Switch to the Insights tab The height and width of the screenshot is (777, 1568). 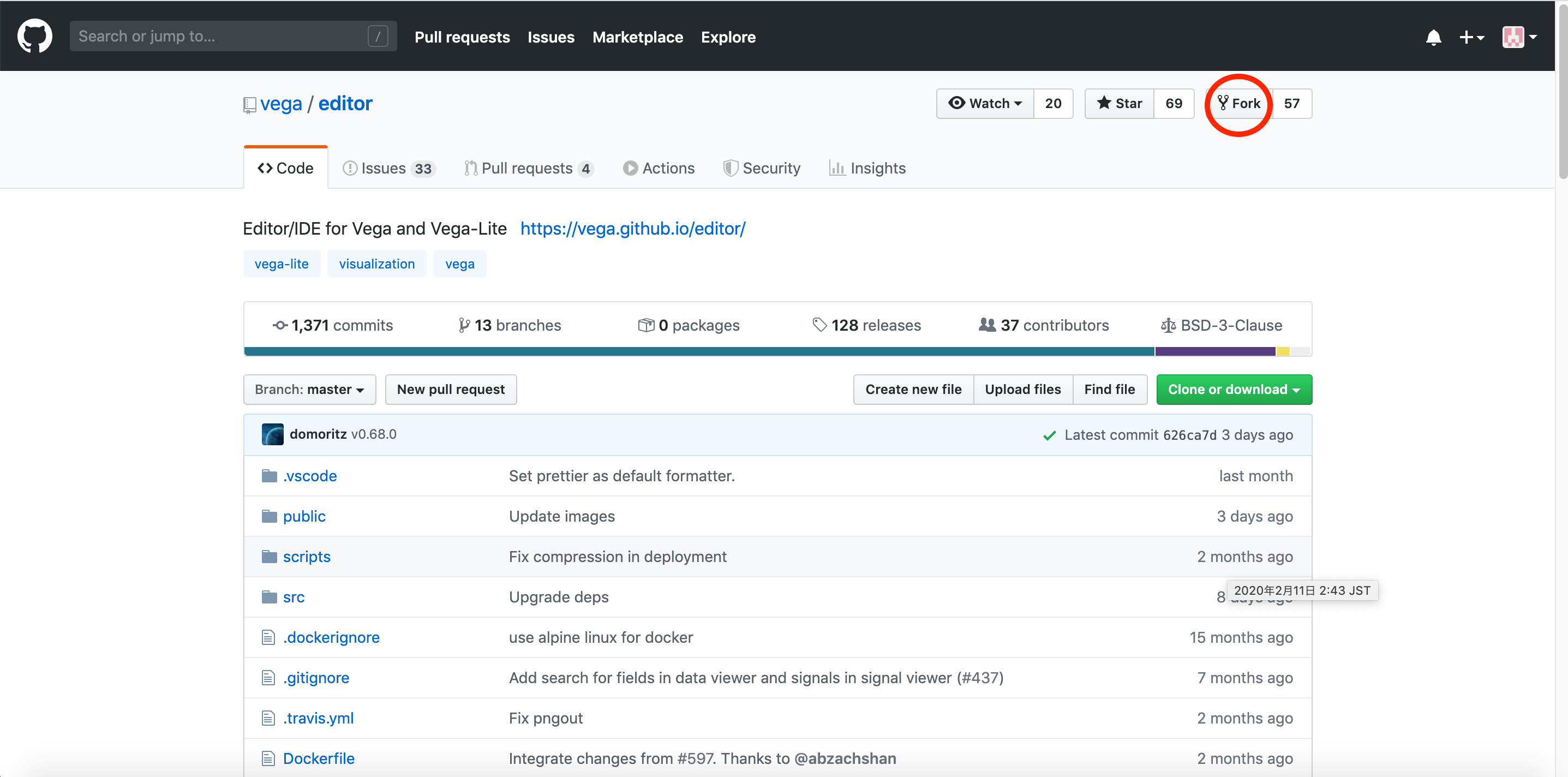pyautogui.click(x=867, y=168)
